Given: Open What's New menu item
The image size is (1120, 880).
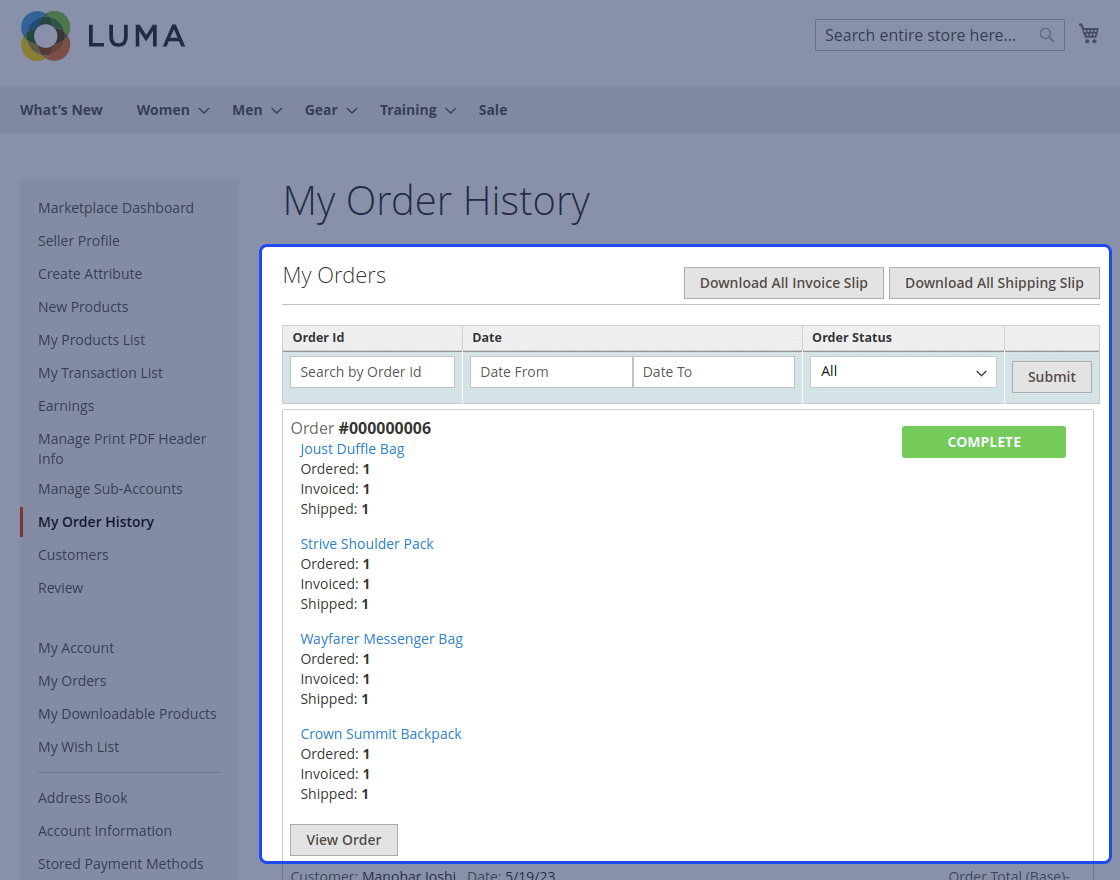Looking at the screenshot, I should 61,110.
